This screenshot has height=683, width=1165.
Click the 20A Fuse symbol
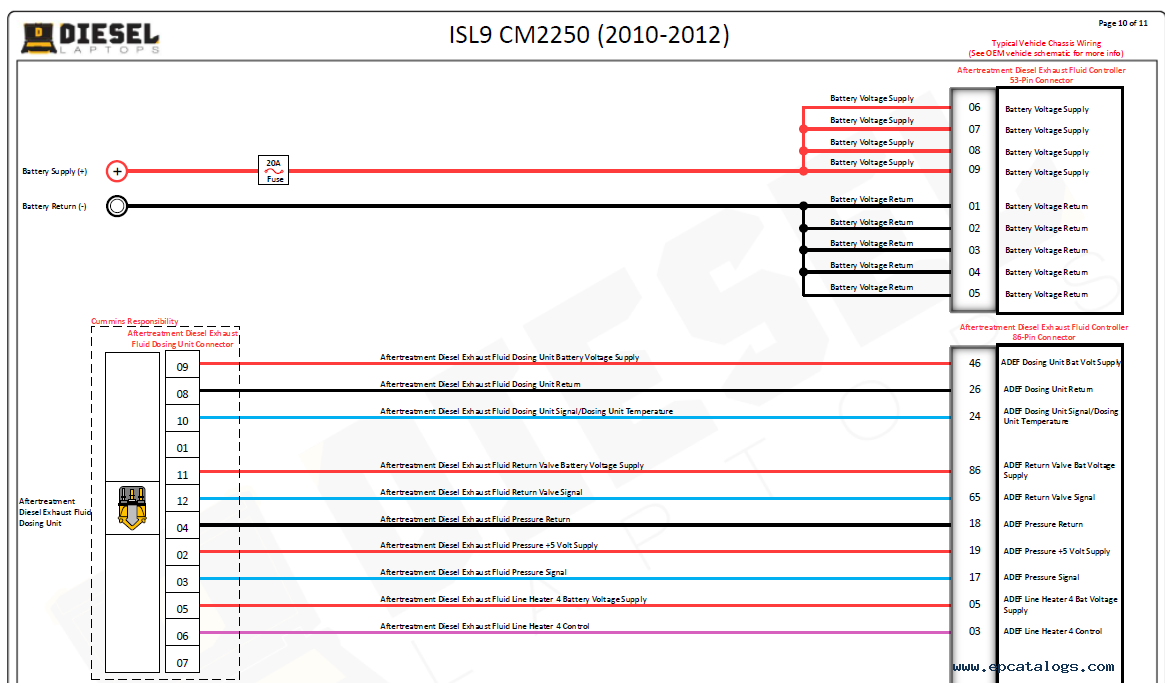coord(273,170)
